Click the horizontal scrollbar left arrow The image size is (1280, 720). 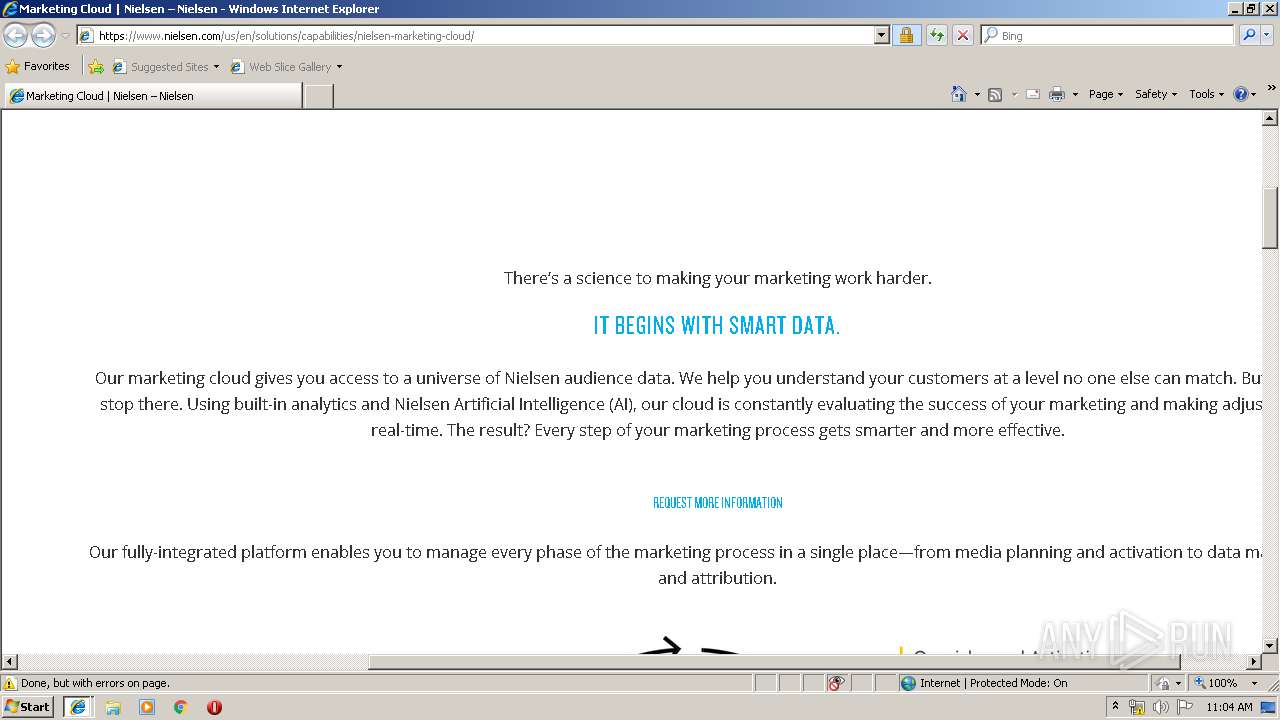[9, 662]
